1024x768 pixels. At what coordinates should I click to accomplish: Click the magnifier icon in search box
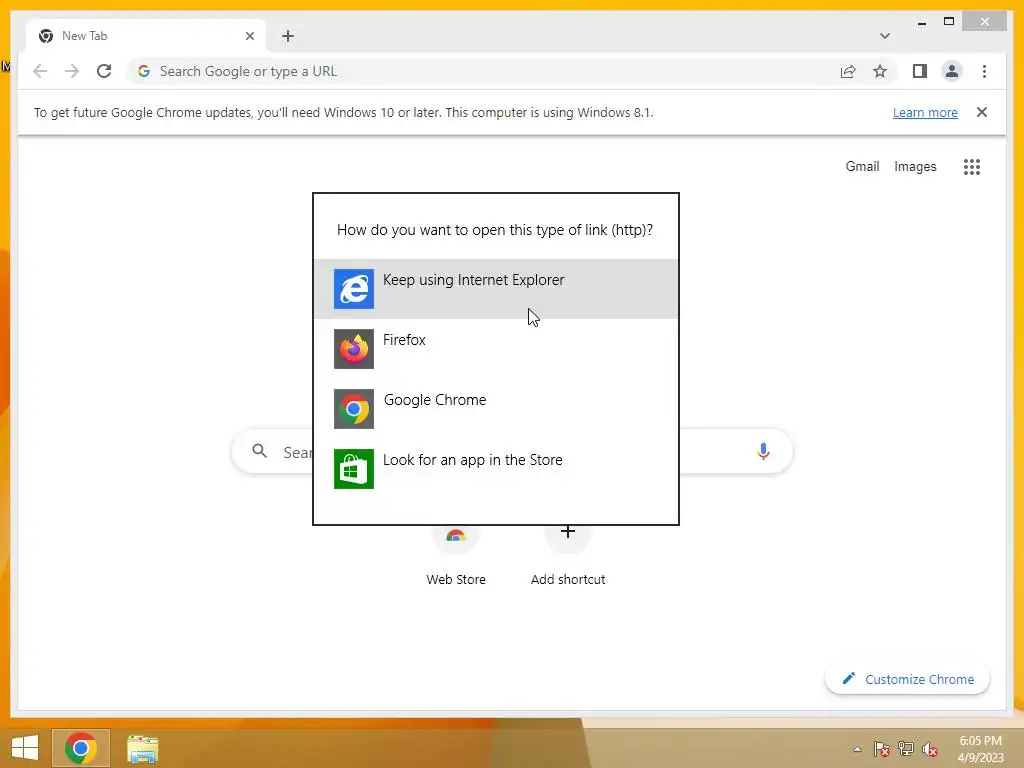tap(259, 451)
